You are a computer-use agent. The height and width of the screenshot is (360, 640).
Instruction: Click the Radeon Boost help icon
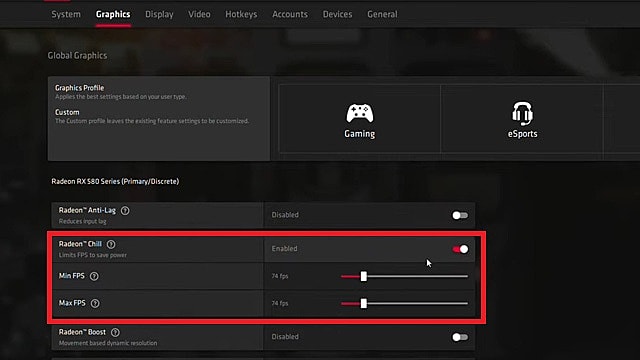click(x=116, y=332)
